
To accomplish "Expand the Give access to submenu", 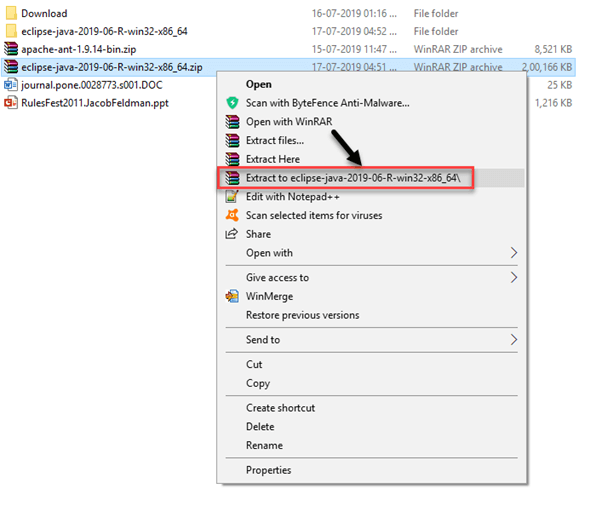I will 514,278.
